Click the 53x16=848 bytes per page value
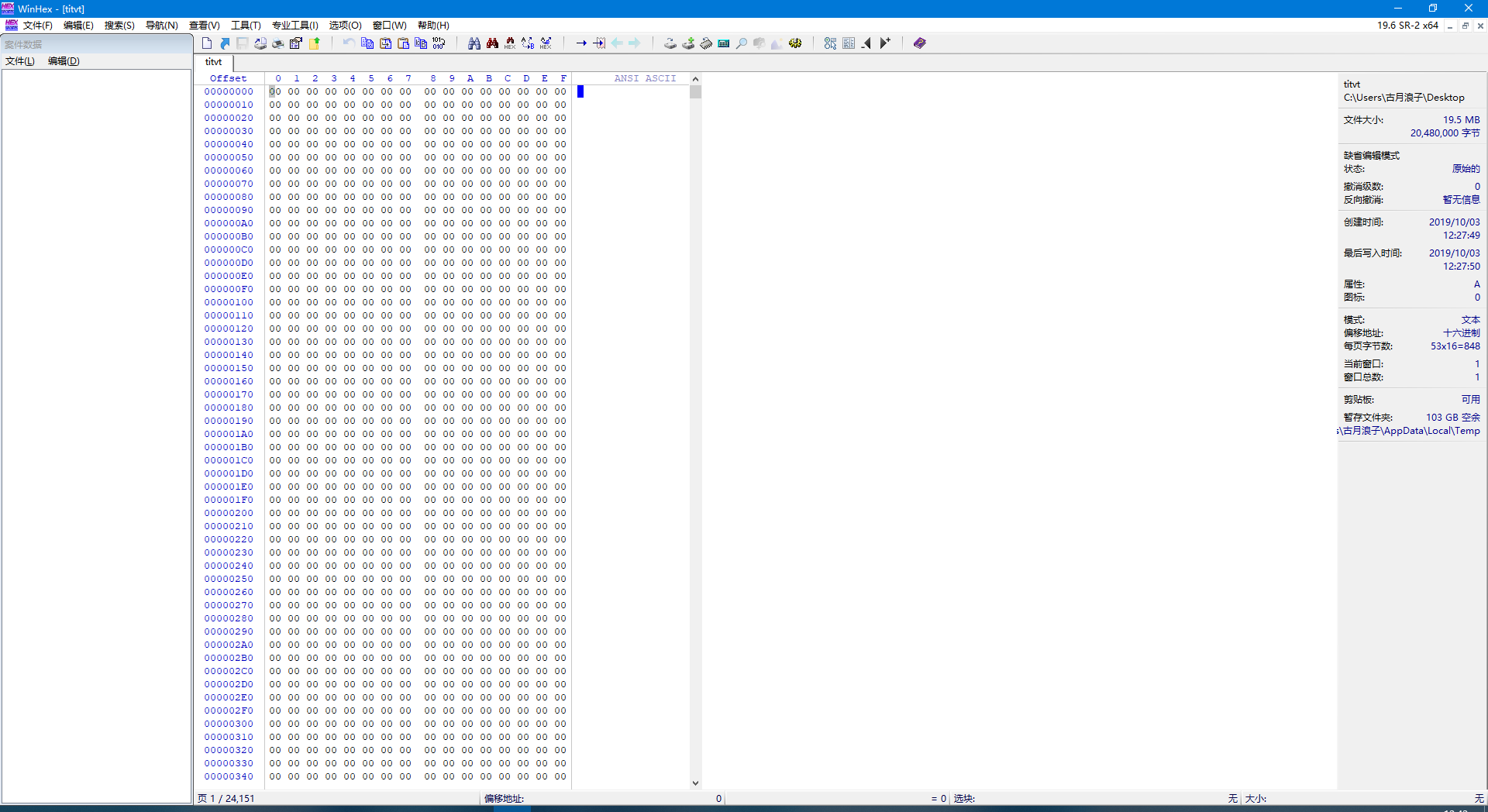The width and height of the screenshot is (1488, 812). [1455, 346]
